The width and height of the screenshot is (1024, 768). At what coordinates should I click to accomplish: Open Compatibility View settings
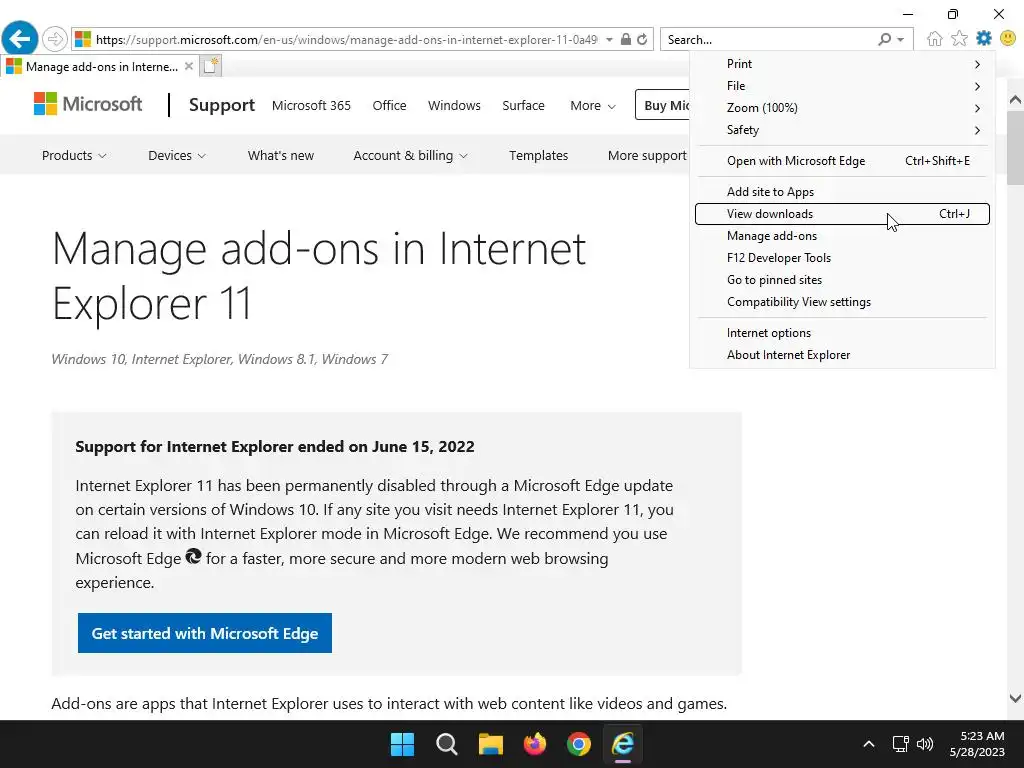coord(842,302)
